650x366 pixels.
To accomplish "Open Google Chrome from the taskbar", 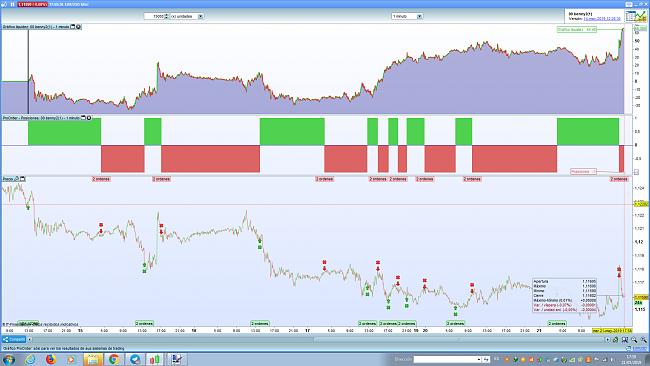I will coord(114,359).
